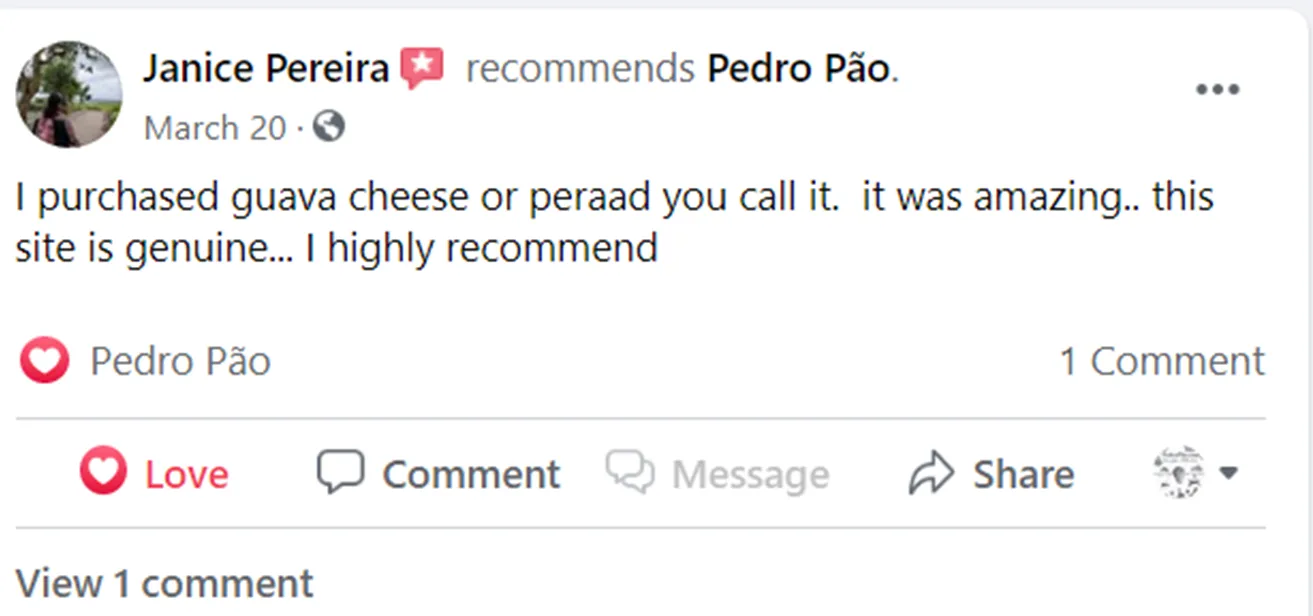This screenshot has width=1313, height=616.
Task: Click the heart reaction icon beside Pedro Pão
Action: [x=44, y=361]
